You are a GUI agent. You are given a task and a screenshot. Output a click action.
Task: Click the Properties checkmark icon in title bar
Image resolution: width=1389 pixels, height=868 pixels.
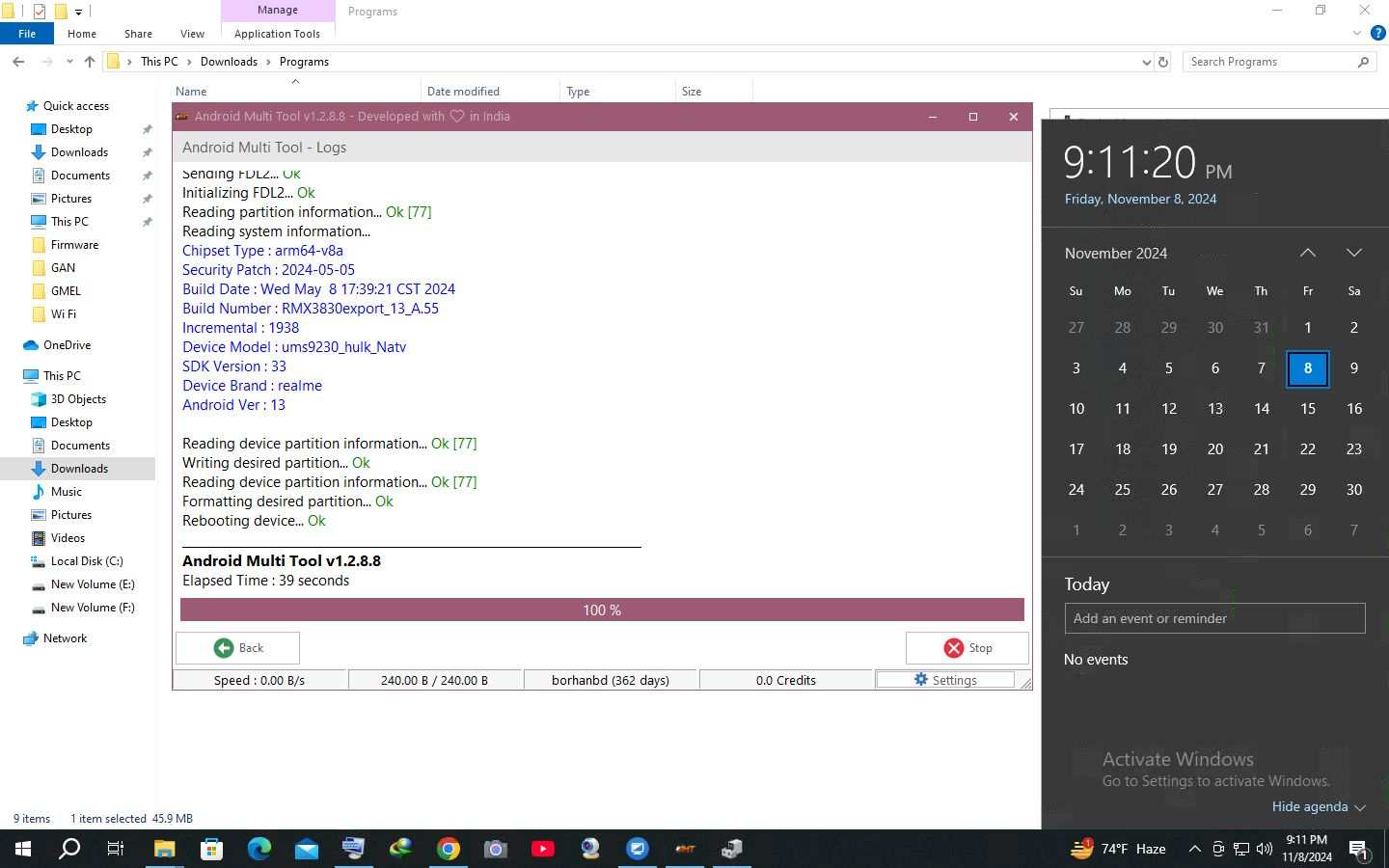(40, 12)
